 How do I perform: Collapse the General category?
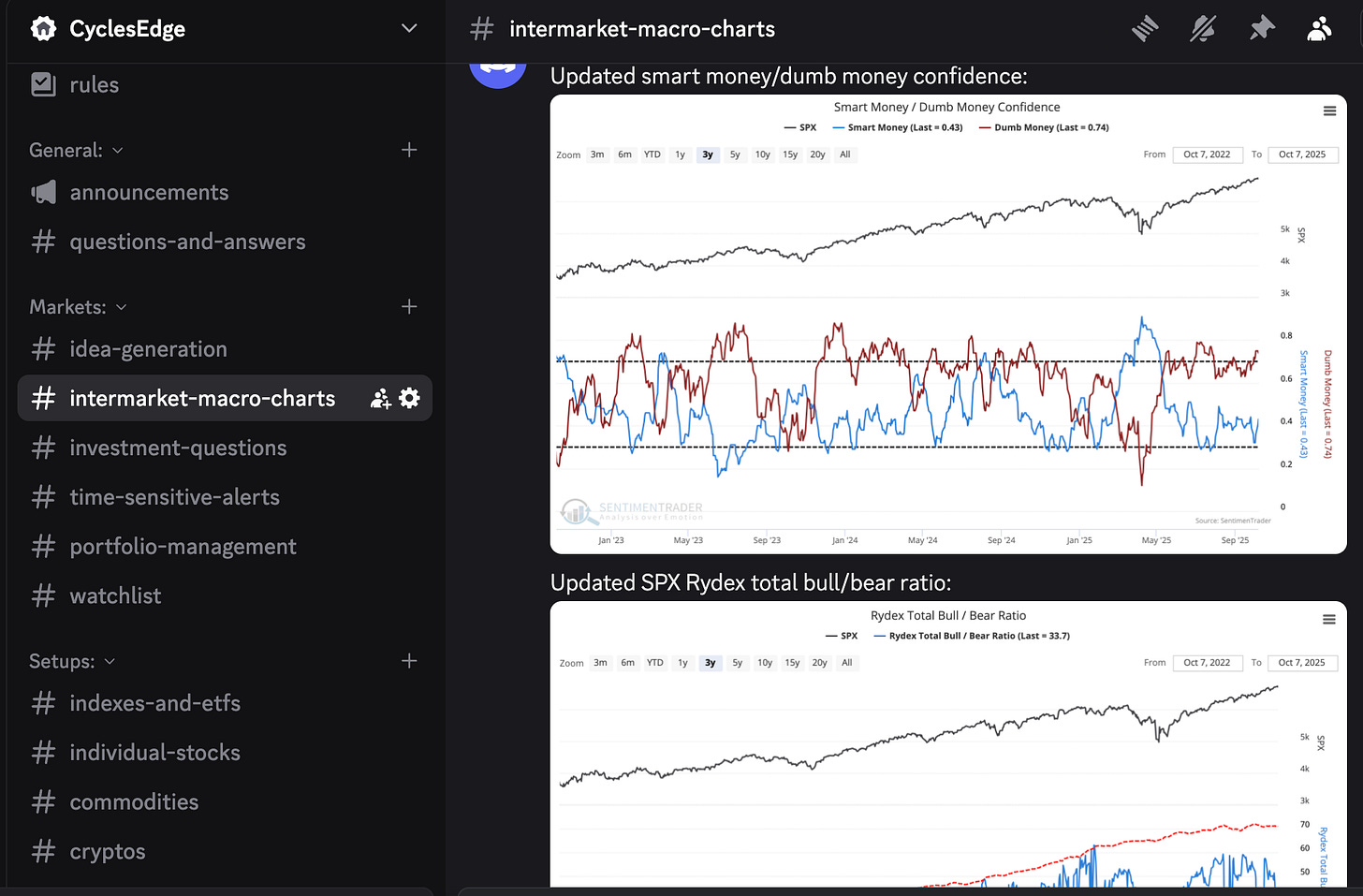[x=76, y=150]
